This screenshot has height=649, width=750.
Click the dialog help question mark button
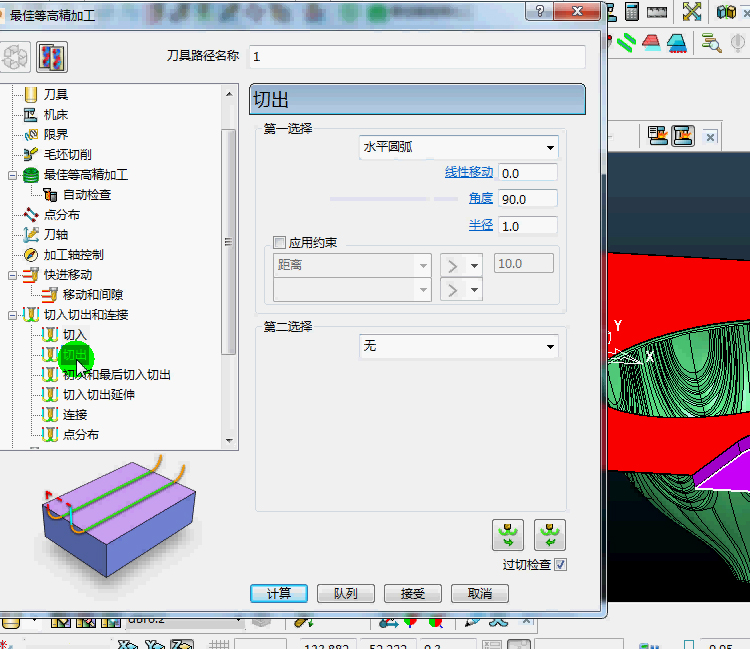[x=540, y=11]
